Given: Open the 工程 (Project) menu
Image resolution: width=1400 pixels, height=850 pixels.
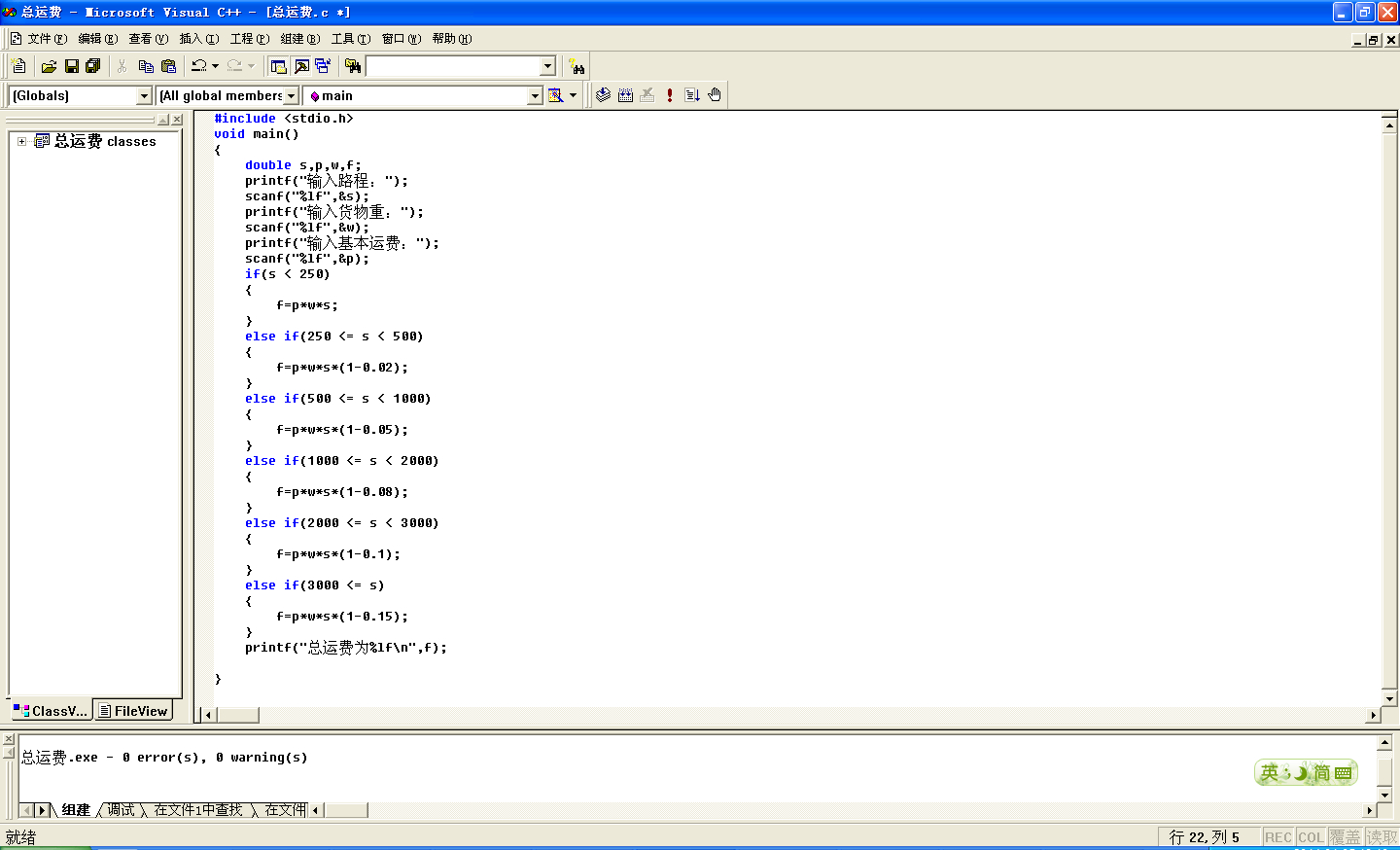Looking at the screenshot, I should click(249, 39).
